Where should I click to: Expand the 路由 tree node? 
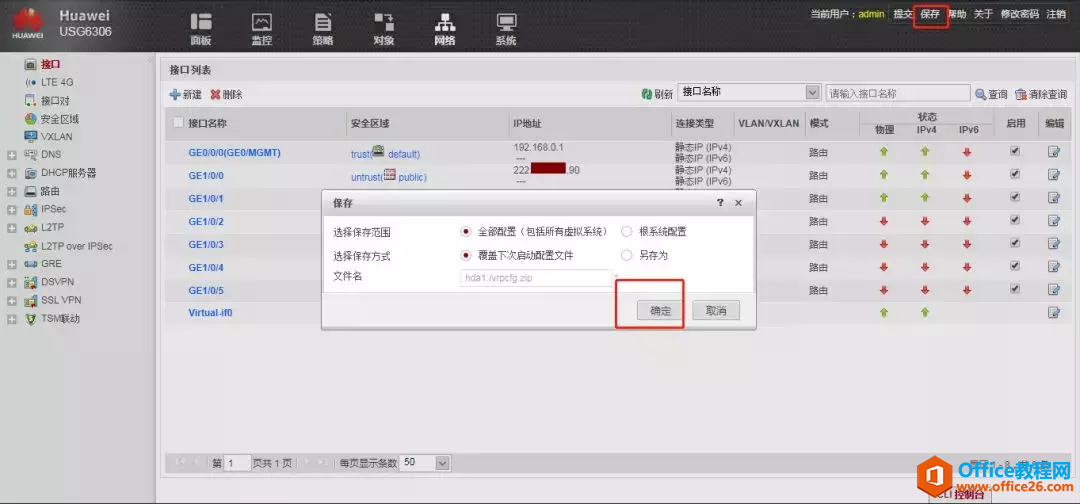(x=12, y=191)
